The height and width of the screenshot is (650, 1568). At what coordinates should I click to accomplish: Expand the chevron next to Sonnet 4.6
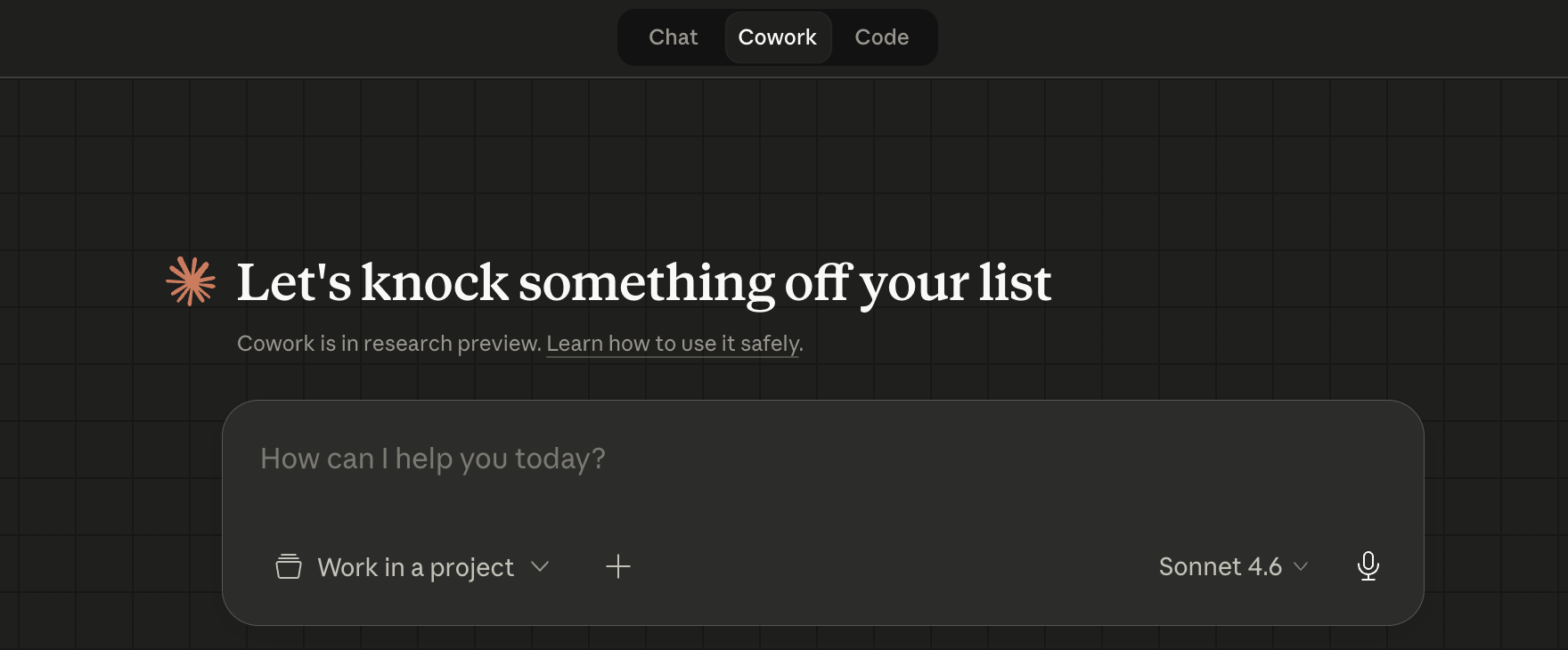coord(1301,566)
